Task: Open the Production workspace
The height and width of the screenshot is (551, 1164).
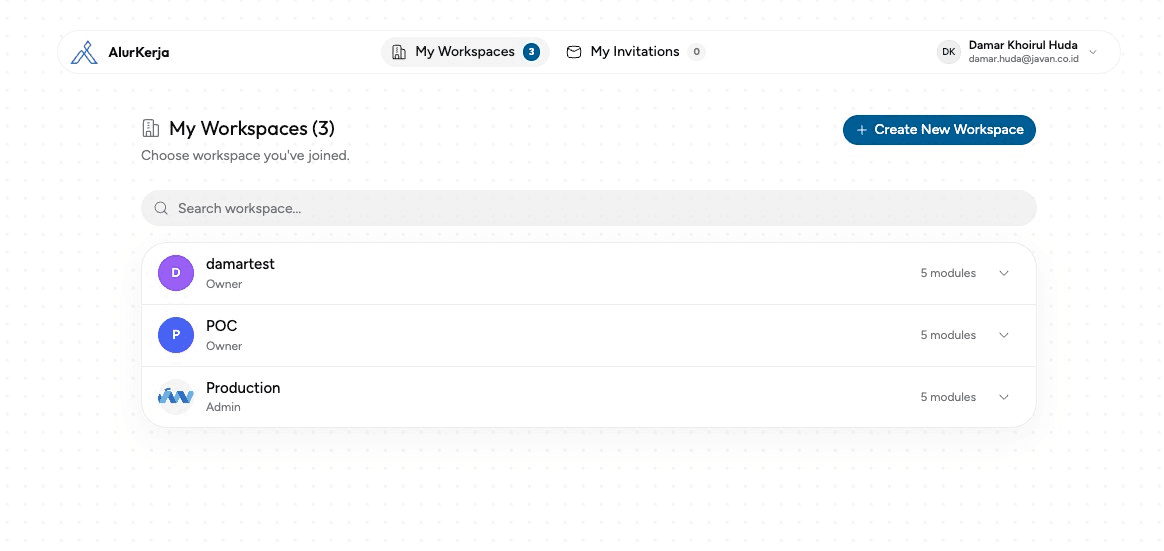Action: click(589, 397)
